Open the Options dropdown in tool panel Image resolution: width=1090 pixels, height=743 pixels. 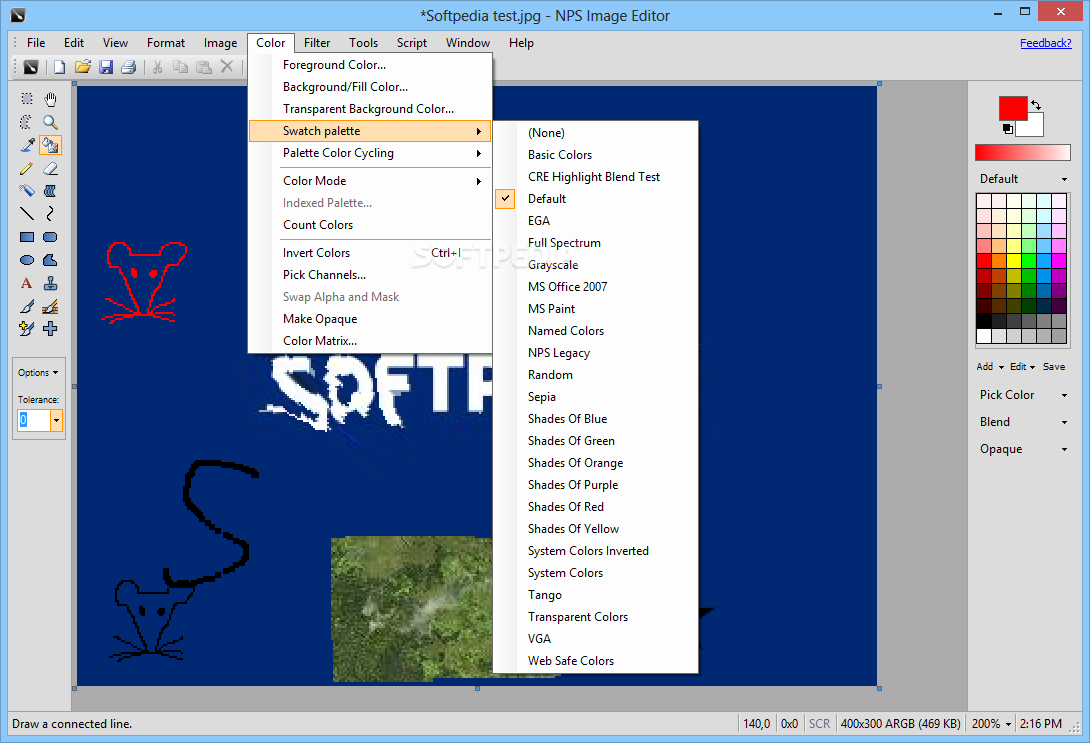(x=38, y=373)
